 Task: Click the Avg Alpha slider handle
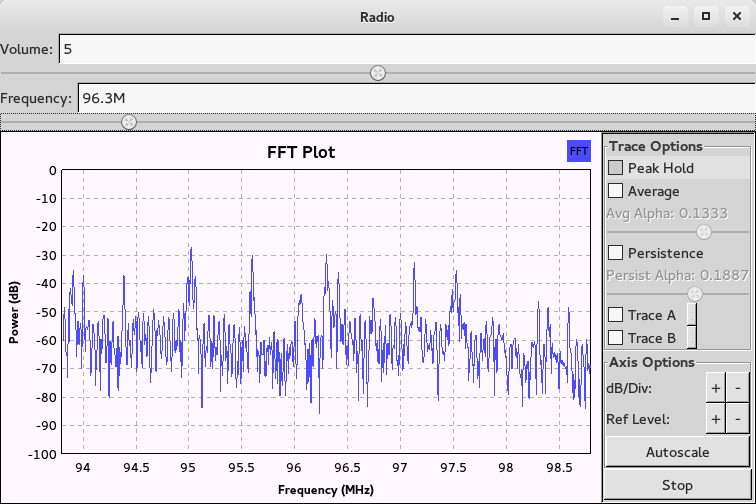tap(704, 232)
